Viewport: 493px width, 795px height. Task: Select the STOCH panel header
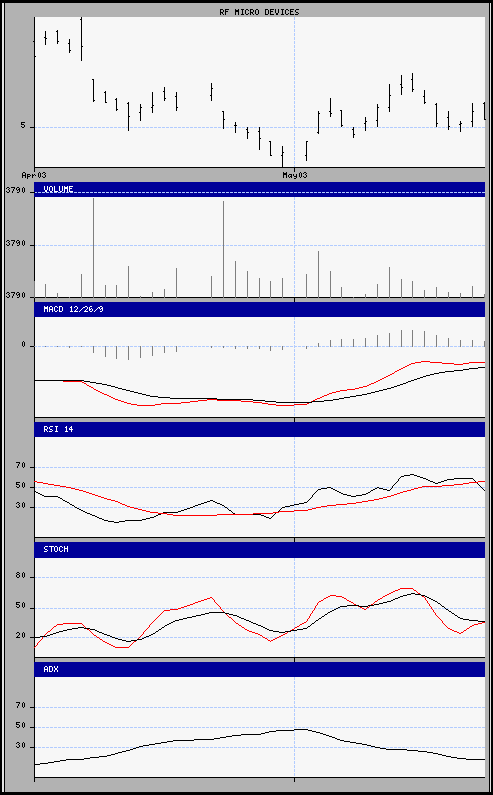coord(260,550)
